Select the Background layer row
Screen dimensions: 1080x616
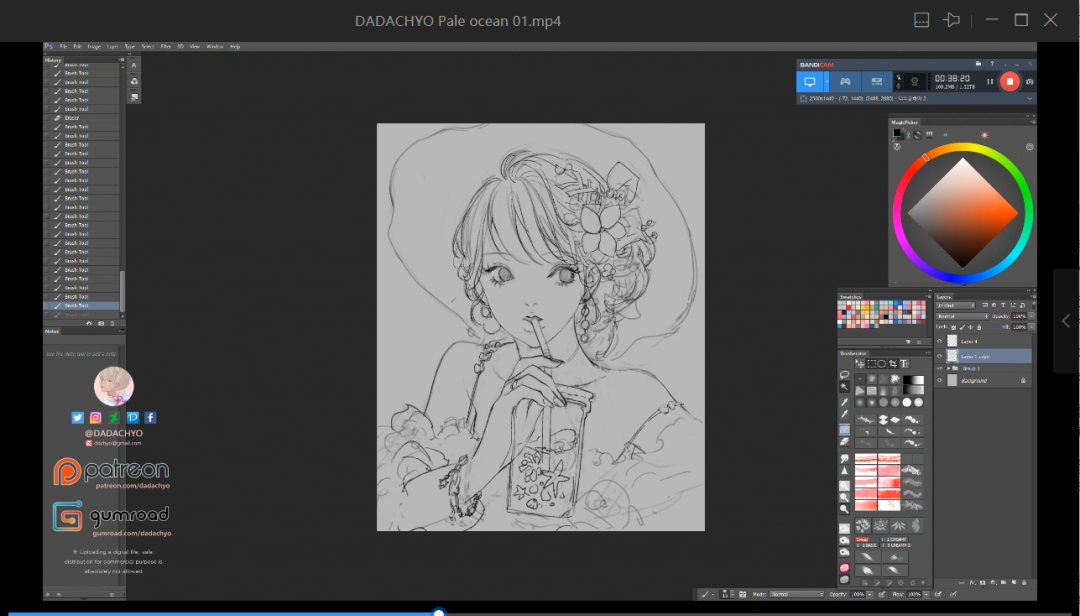click(984, 380)
